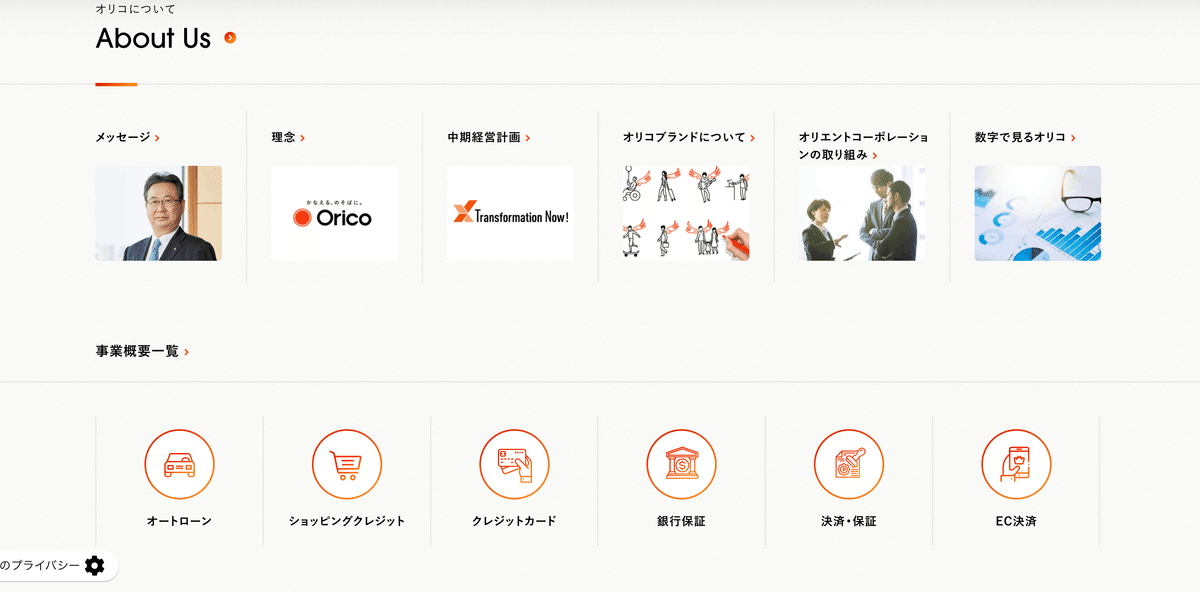Select the クレジットカード label
This screenshot has height=592, width=1200.
click(x=514, y=521)
